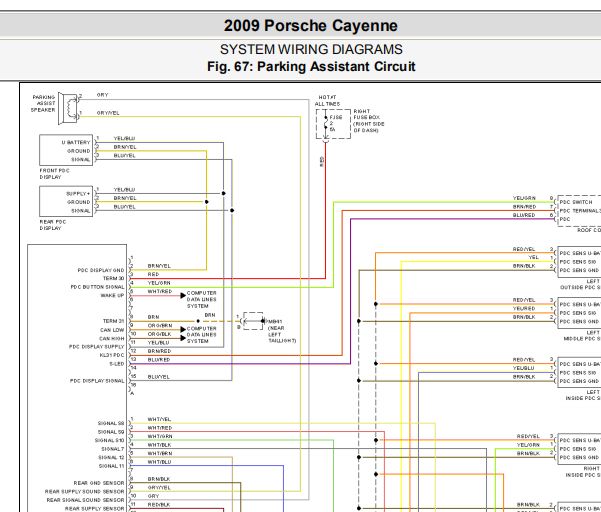601x512 pixels.
Task: Click 'YEL/GRN' wire label at PDC switch
Action: pyautogui.click(x=524, y=198)
